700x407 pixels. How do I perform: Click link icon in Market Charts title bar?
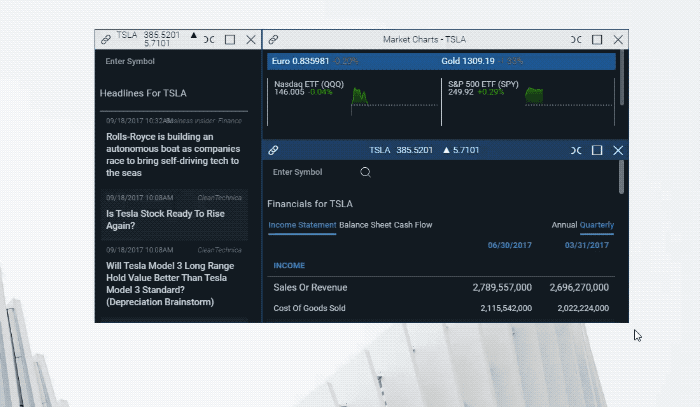[x=273, y=39]
